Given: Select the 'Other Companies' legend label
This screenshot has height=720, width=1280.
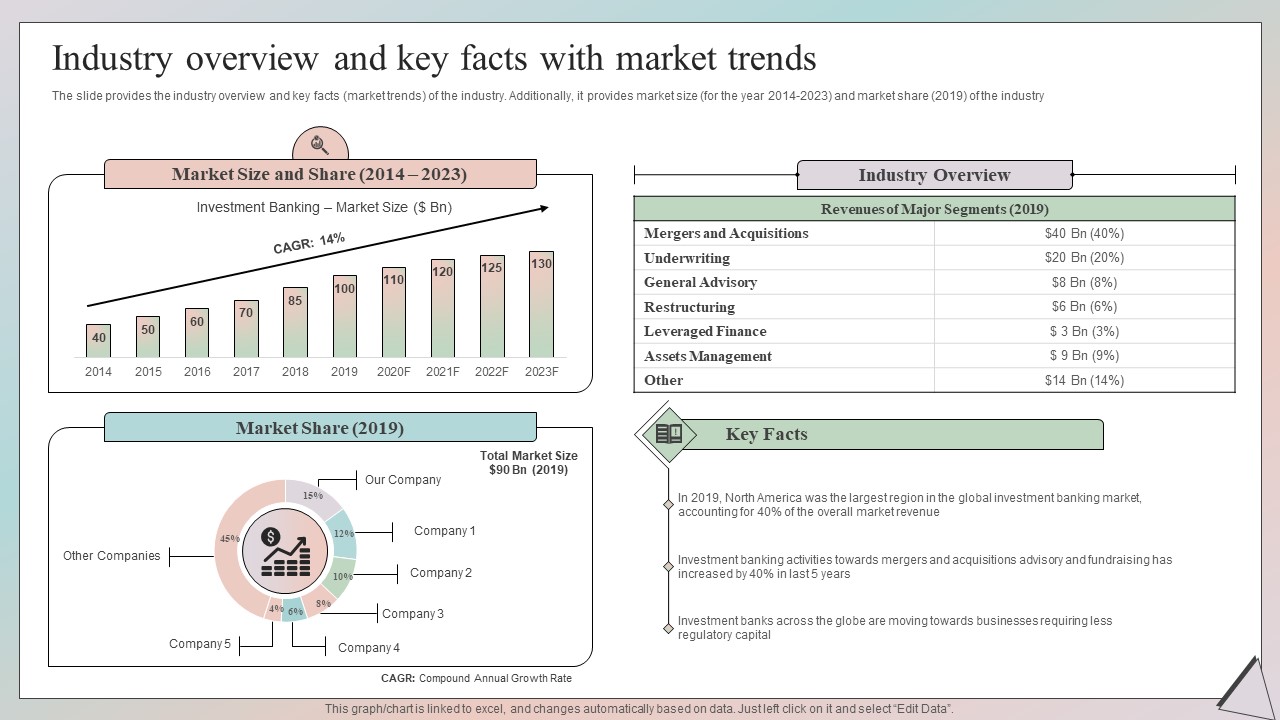Looking at the screenshot, I should point(112,556).
